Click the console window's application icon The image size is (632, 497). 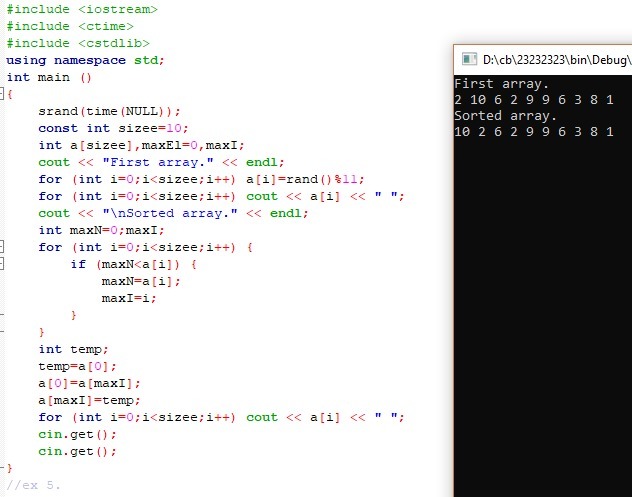point(467,59)
